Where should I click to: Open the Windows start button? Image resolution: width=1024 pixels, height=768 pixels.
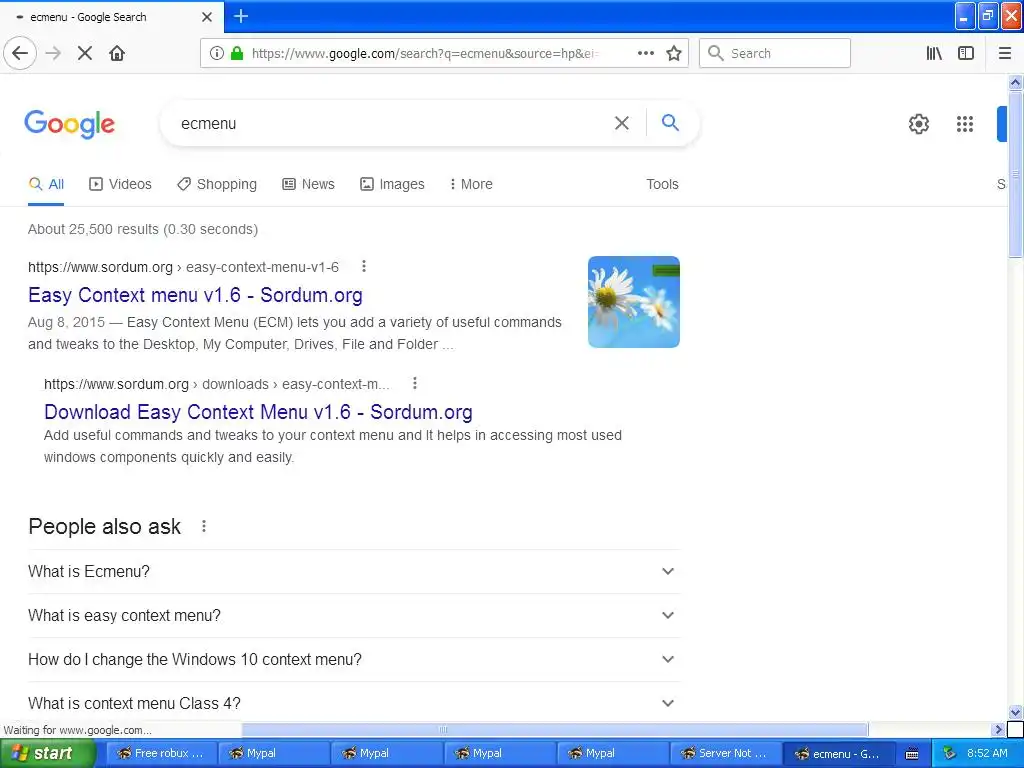click(x=47, y=754)
